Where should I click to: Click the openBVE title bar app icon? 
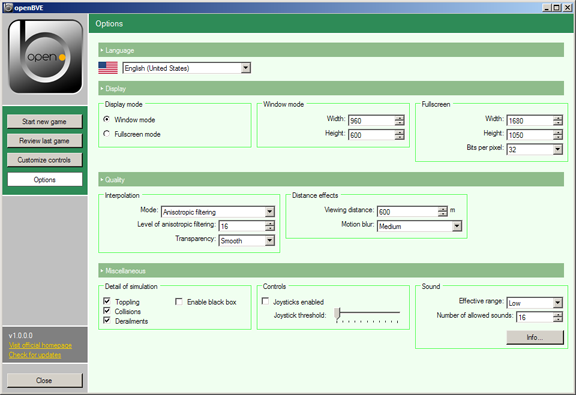(x=8, y=7)
